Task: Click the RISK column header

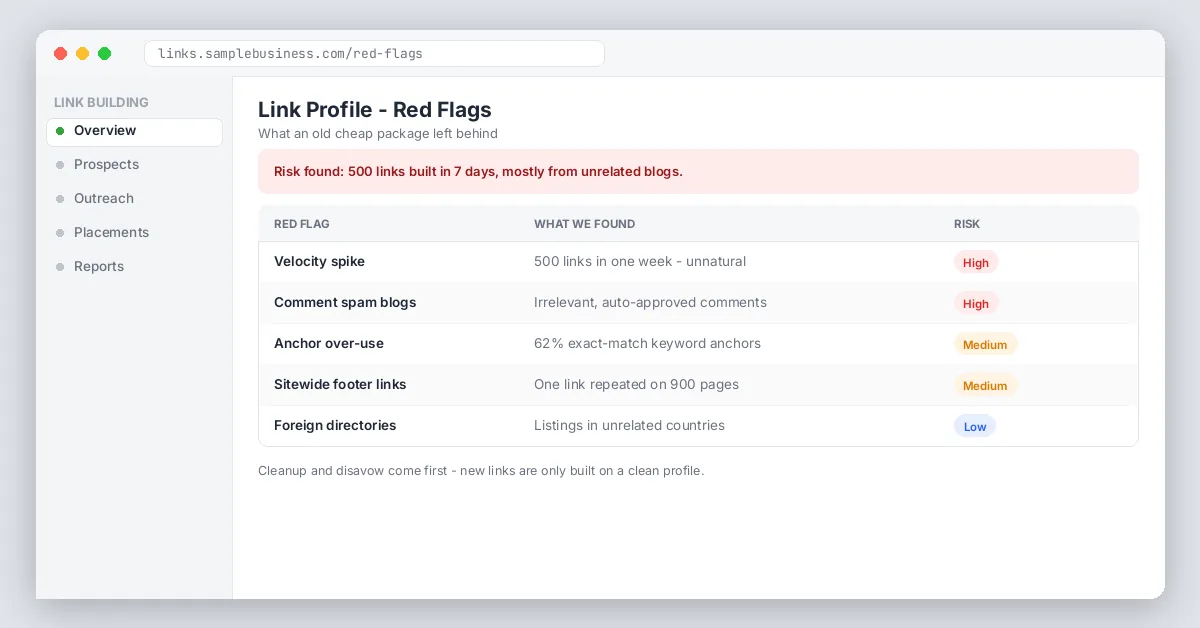Action: (x=967, y=224)
